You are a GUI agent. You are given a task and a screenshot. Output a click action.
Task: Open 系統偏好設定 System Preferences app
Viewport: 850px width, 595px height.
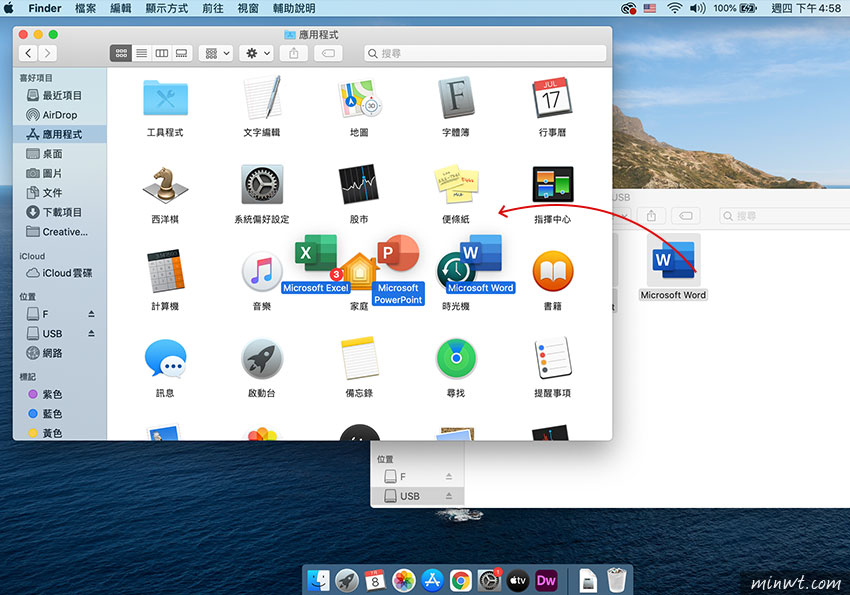(x=262, y=185)
